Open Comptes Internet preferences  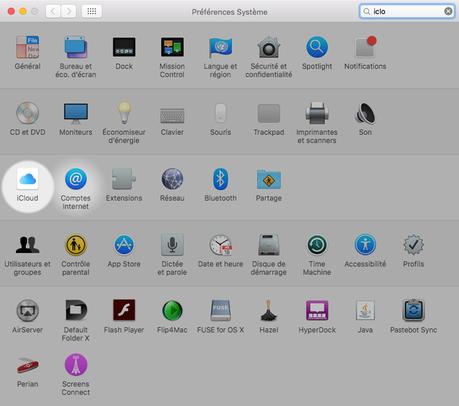coord(76,189)
